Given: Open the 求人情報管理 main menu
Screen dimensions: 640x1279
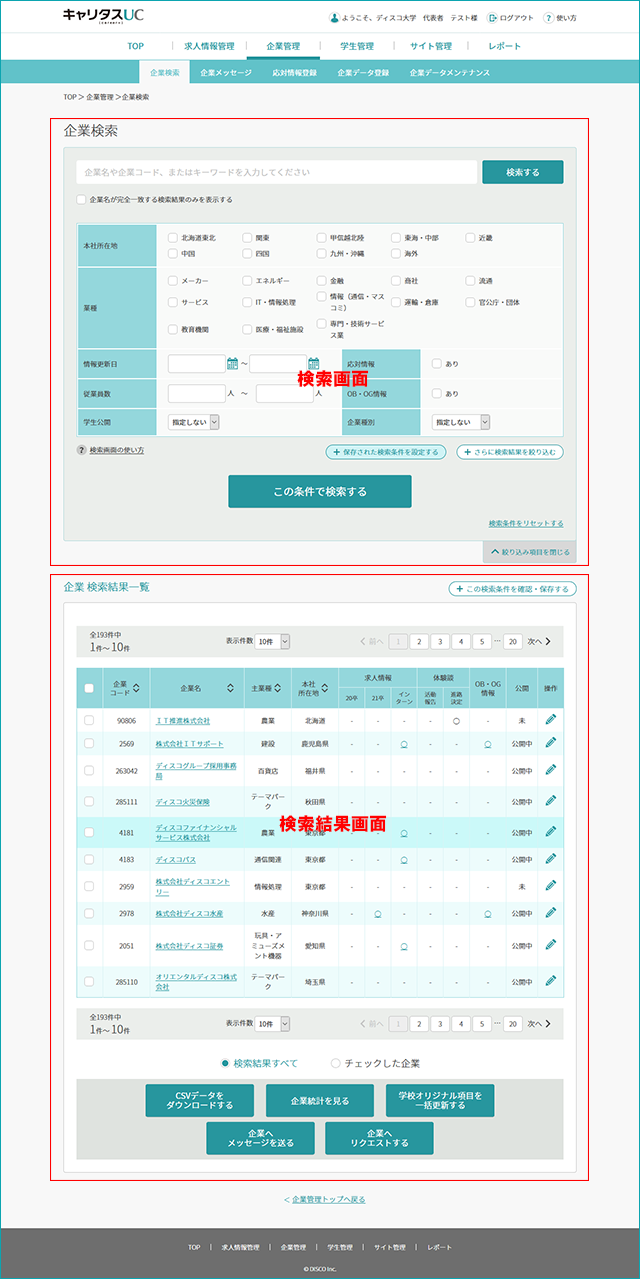Looking at the screenshot, I should (x=209, y=46).
